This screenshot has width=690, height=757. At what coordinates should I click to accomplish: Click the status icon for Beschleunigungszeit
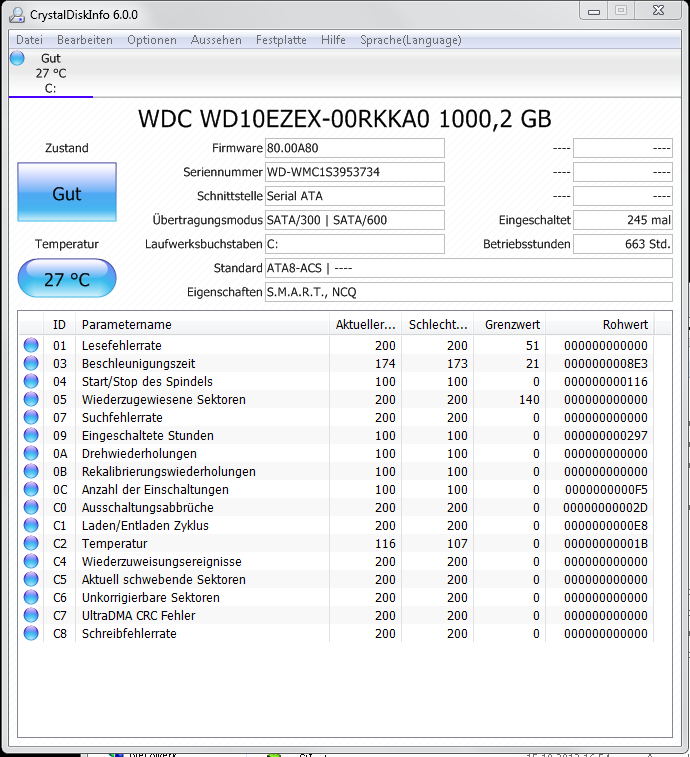31,363
